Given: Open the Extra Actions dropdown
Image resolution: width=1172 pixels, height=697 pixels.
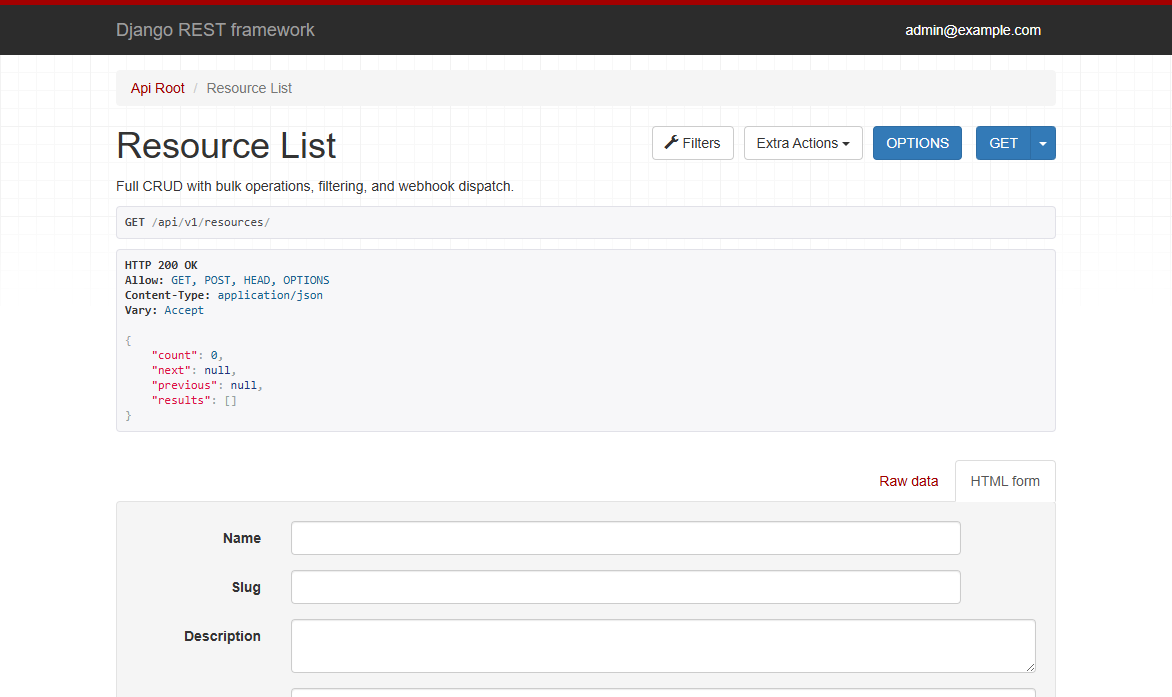Looking at the screenshot, I should (x=803, y=143).
